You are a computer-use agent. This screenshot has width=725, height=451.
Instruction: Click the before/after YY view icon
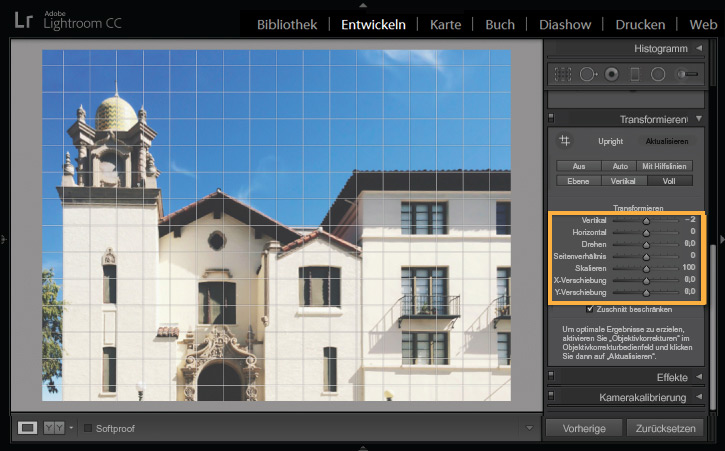pyautogui.click(x=54, y=428)
